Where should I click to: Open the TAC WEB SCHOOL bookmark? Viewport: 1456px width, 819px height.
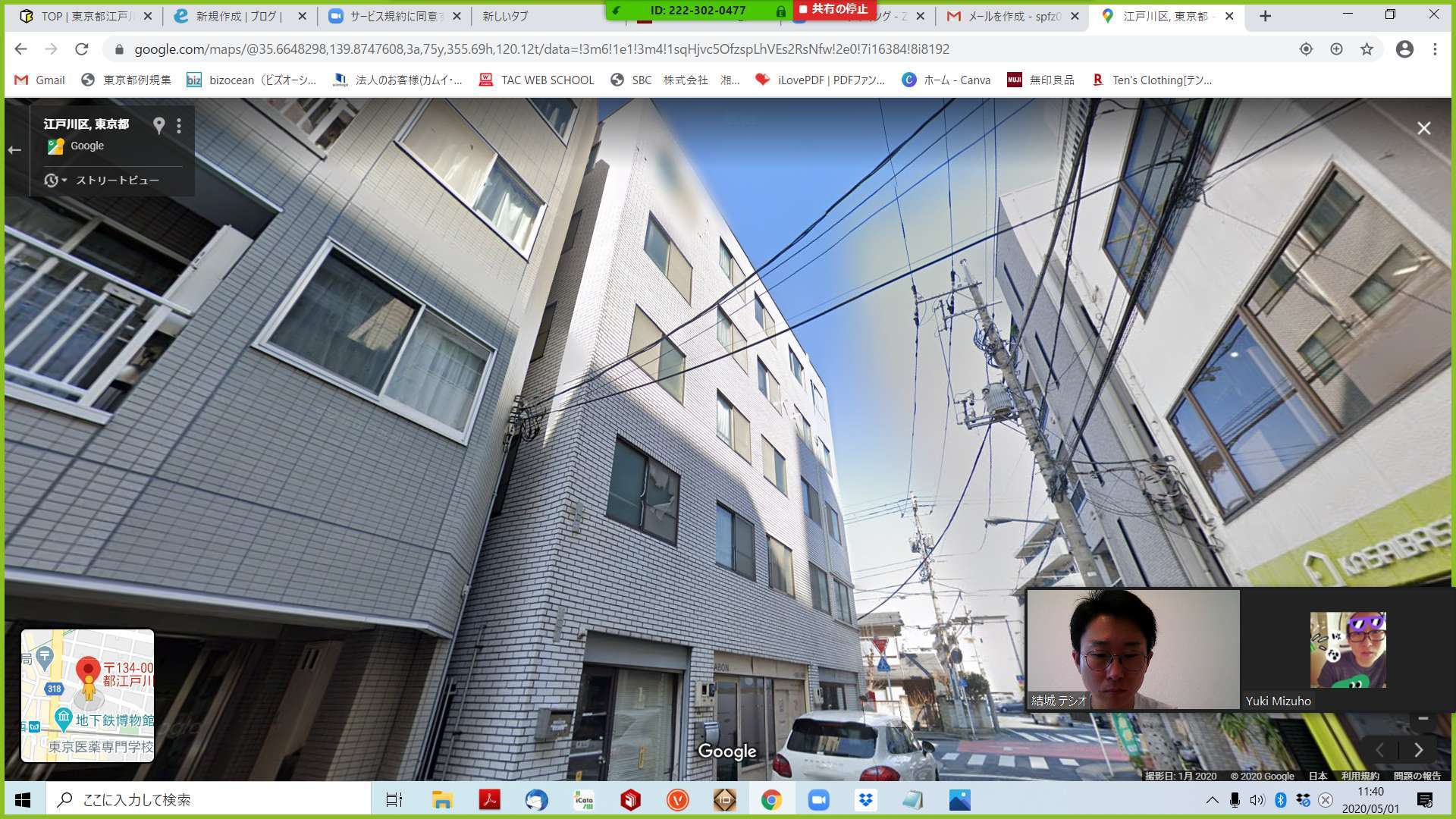[537, 80]
